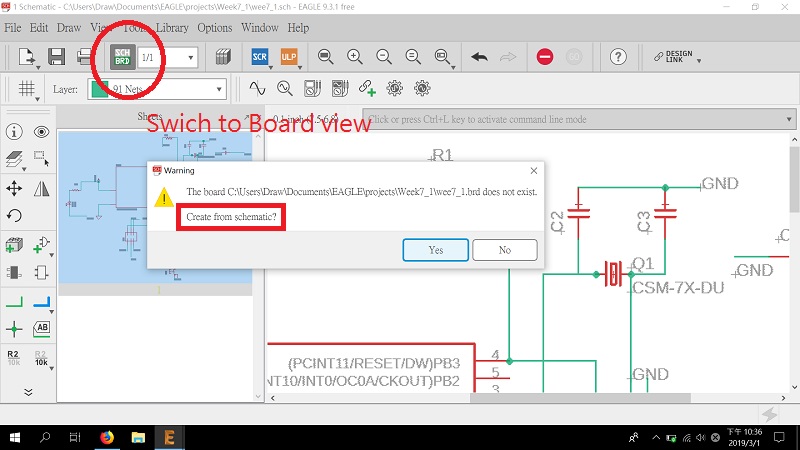Click the New file icon
Image resolution: width=800 pixels, height=450 pixels.
pyautogui.click(x=26, y=57)
